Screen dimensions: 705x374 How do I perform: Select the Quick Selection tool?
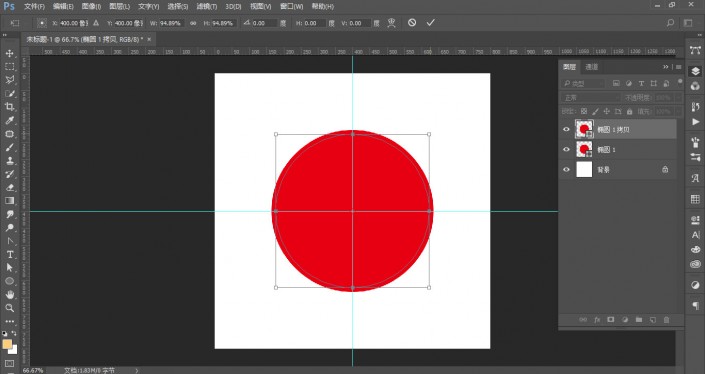(9, 94)
